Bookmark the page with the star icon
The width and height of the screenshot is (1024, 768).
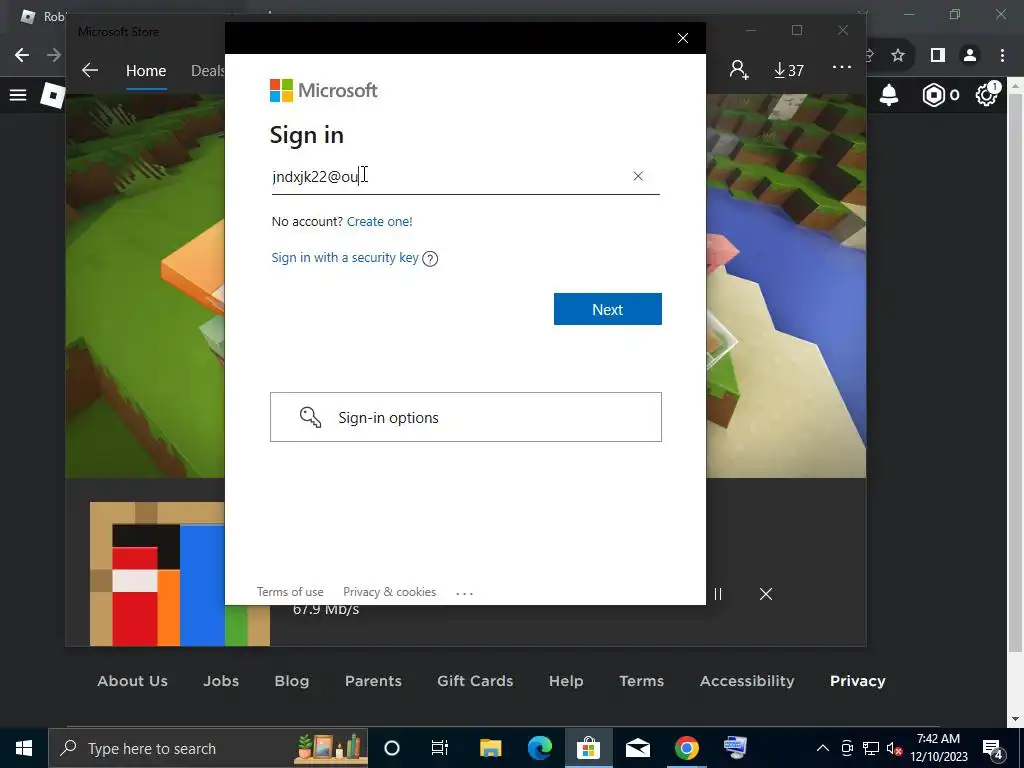click(898, 56)
